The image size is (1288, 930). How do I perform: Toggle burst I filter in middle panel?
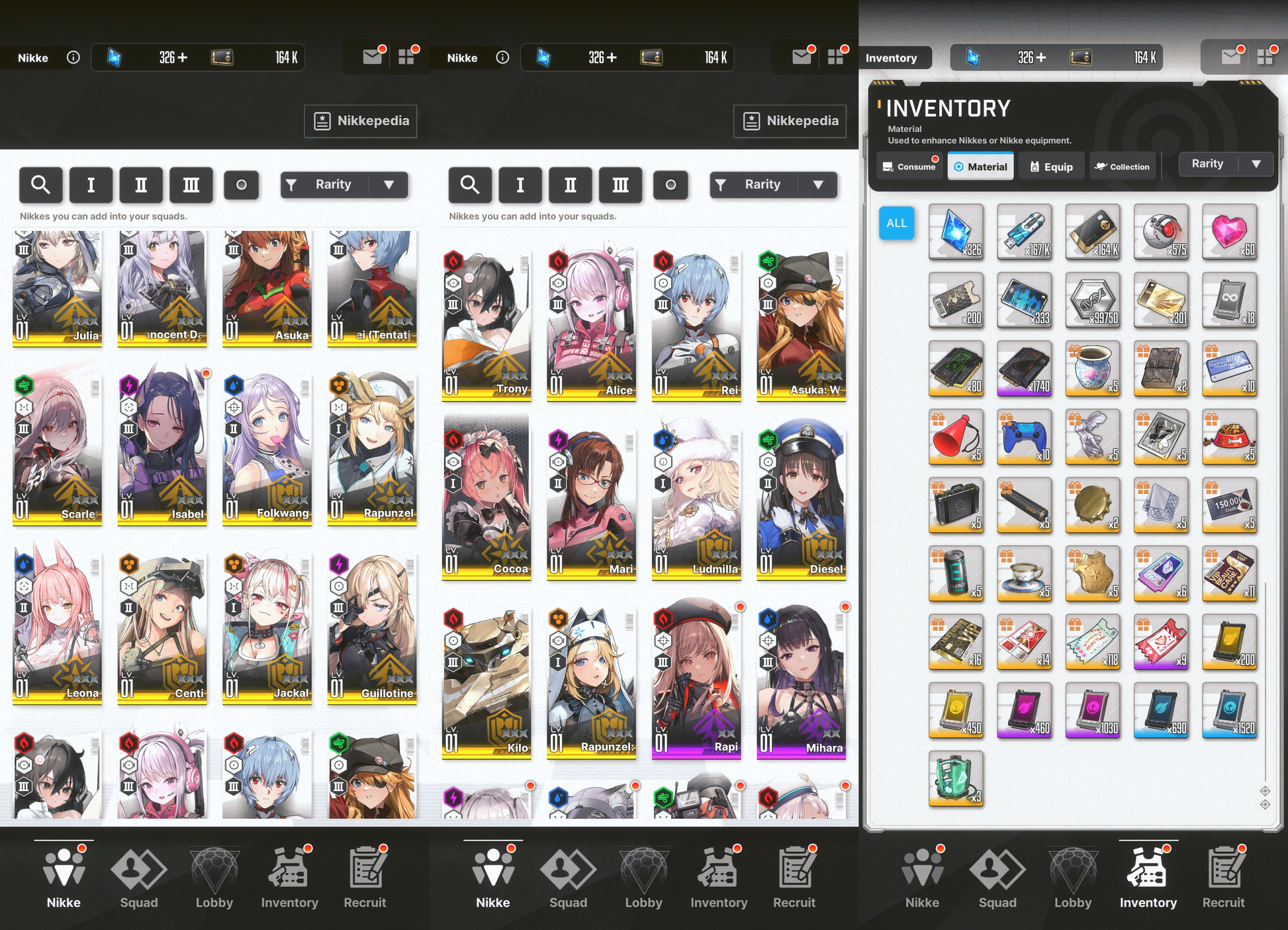(x=520, y=185)
